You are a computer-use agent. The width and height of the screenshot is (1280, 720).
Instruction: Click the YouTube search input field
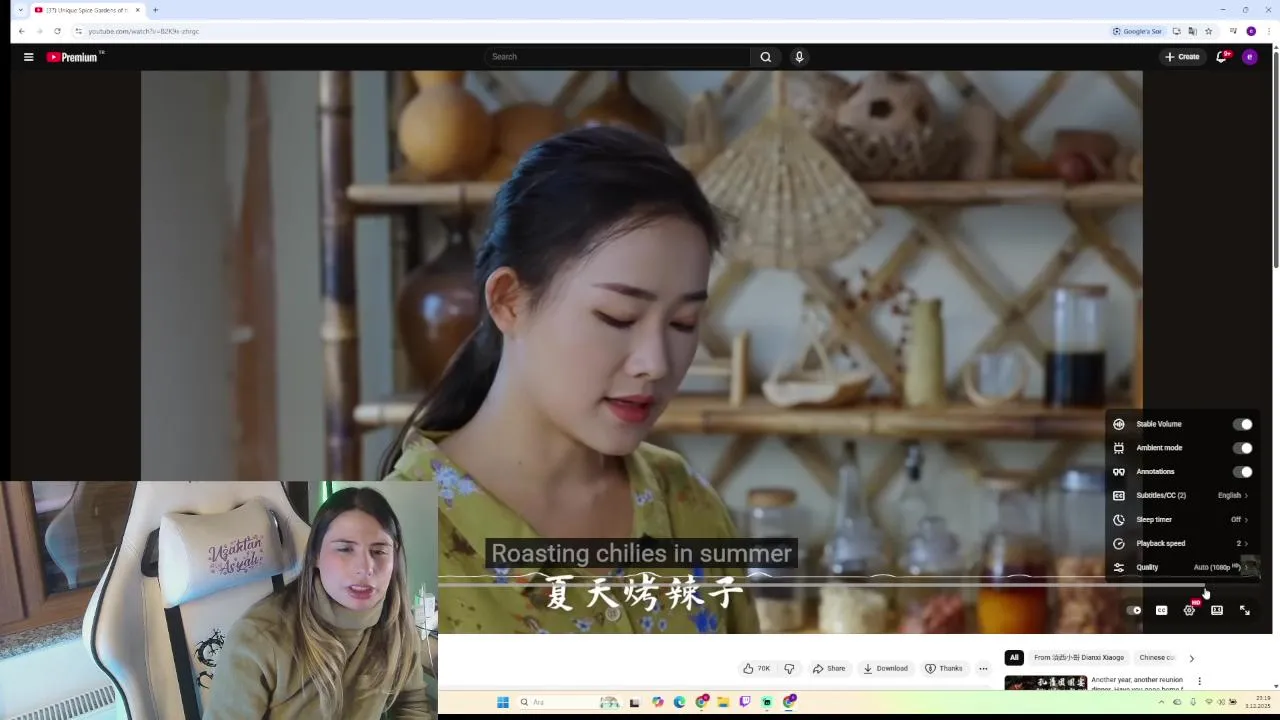click(x=618, y=57)
